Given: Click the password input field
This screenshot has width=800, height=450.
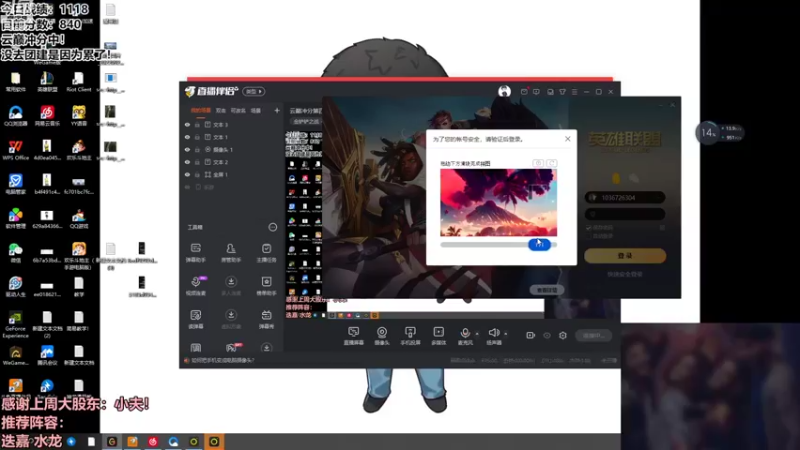Looking at the screenshot, I should pyautogui.click(x=624, y=214).
